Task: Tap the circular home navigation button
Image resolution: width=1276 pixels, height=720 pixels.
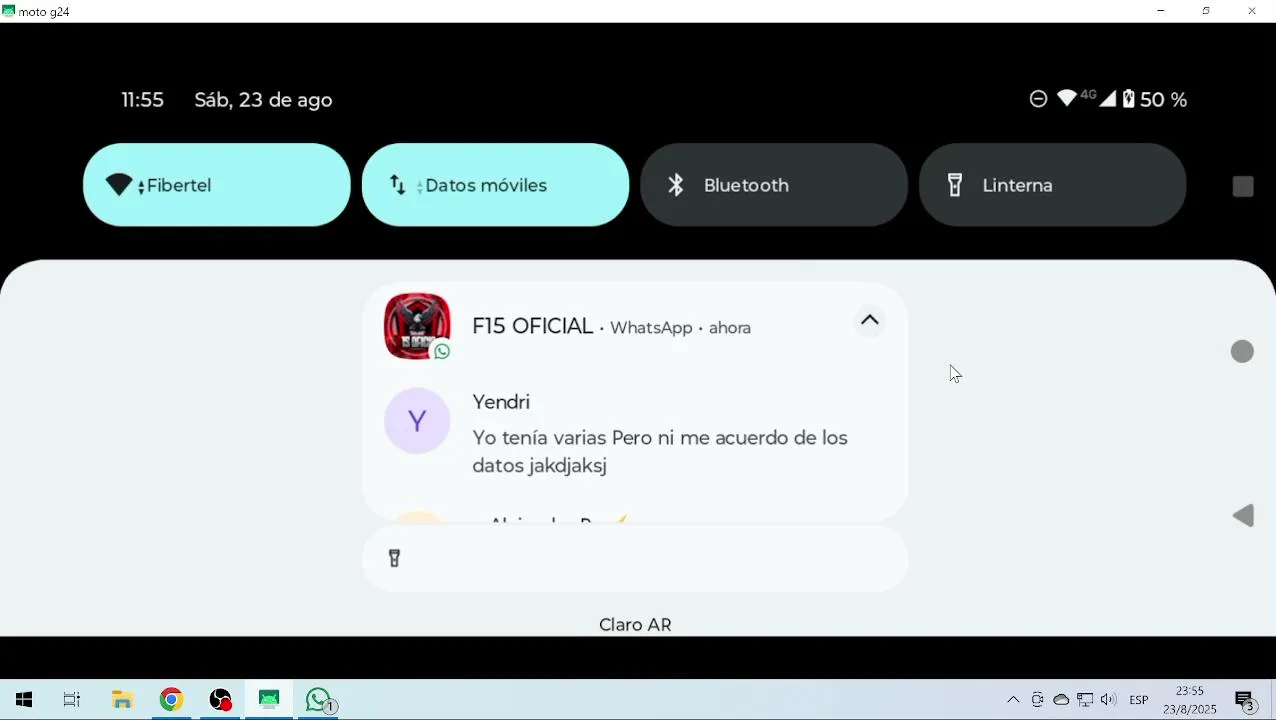Action: (1242, 351)
